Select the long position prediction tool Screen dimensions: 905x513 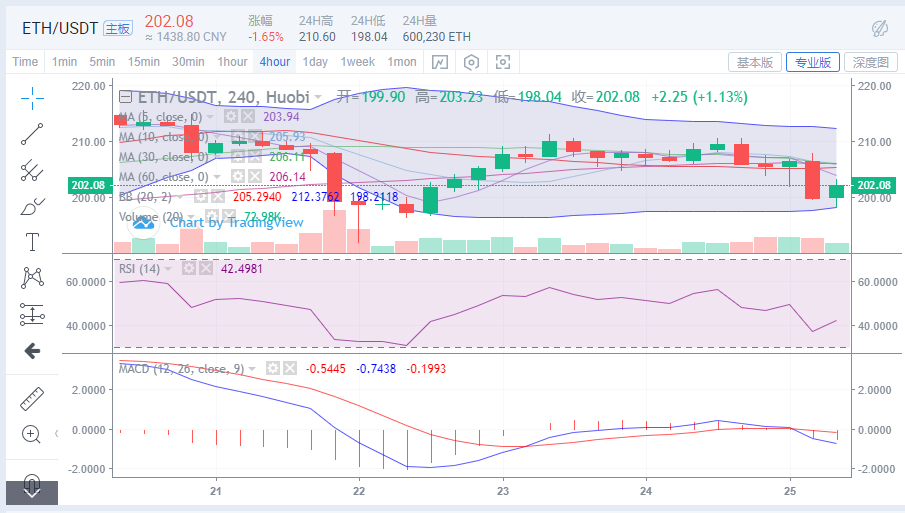tap(32, 314)
